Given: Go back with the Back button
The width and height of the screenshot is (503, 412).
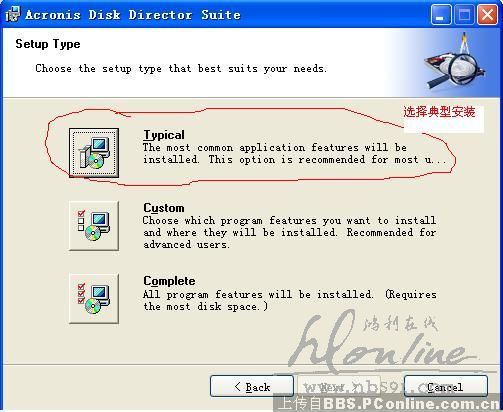Looking at the screenshot, I should (x=252, y=387).
